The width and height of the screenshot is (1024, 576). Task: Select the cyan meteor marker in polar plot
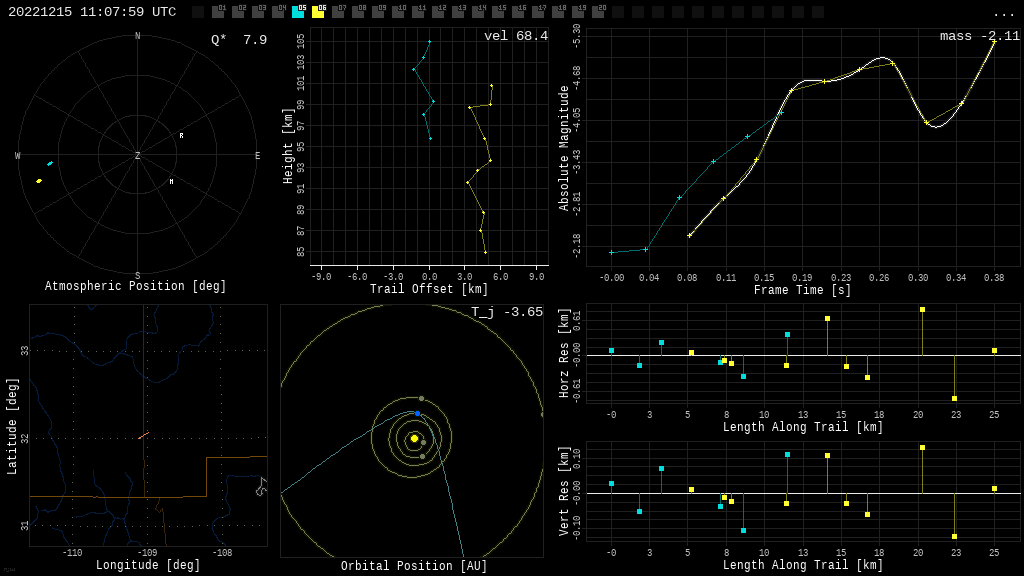[50, 163]
